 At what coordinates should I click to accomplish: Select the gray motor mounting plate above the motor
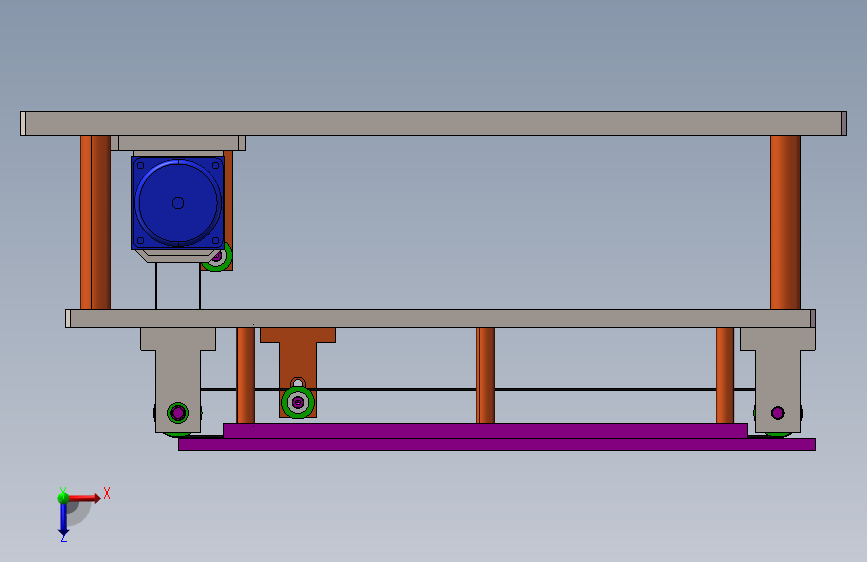pos(178,143)
